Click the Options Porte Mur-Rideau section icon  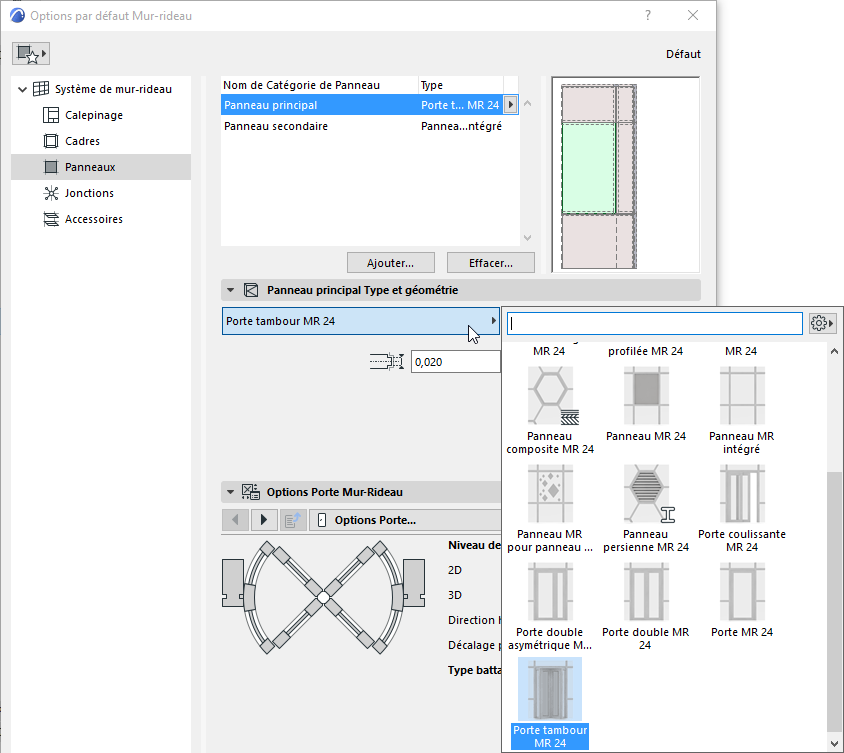click(x=251, y=492)
